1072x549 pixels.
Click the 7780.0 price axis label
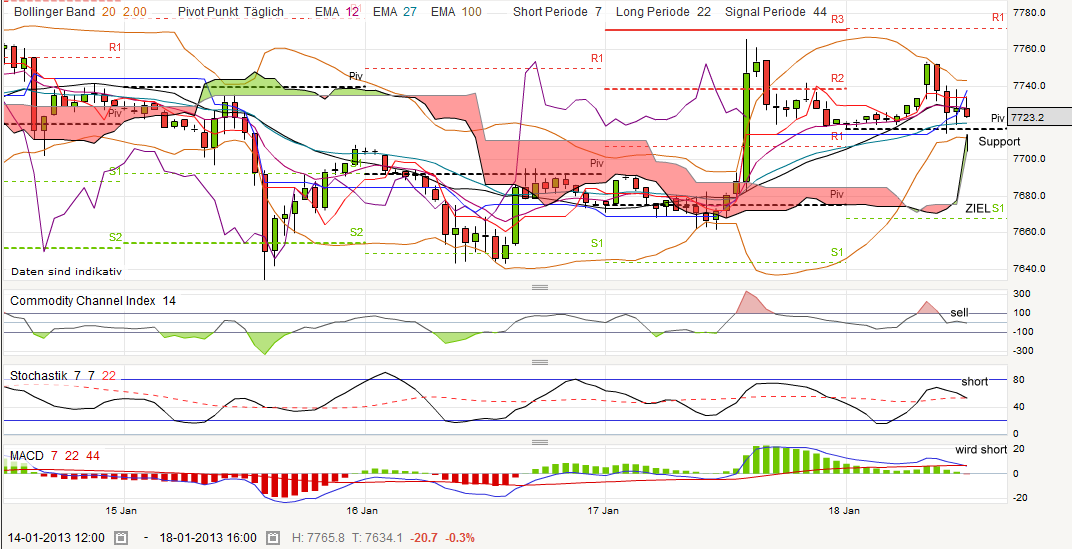click(x=1029, y=13)
